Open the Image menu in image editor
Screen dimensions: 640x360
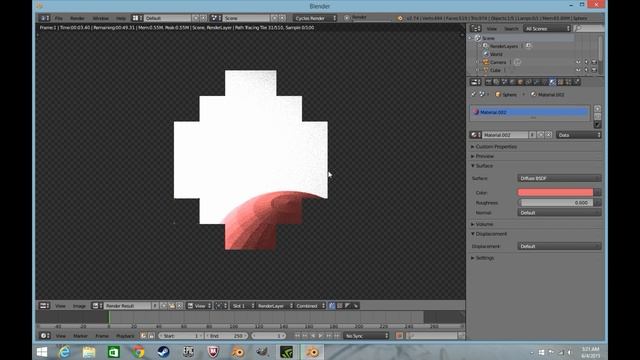tap(79, 306)
